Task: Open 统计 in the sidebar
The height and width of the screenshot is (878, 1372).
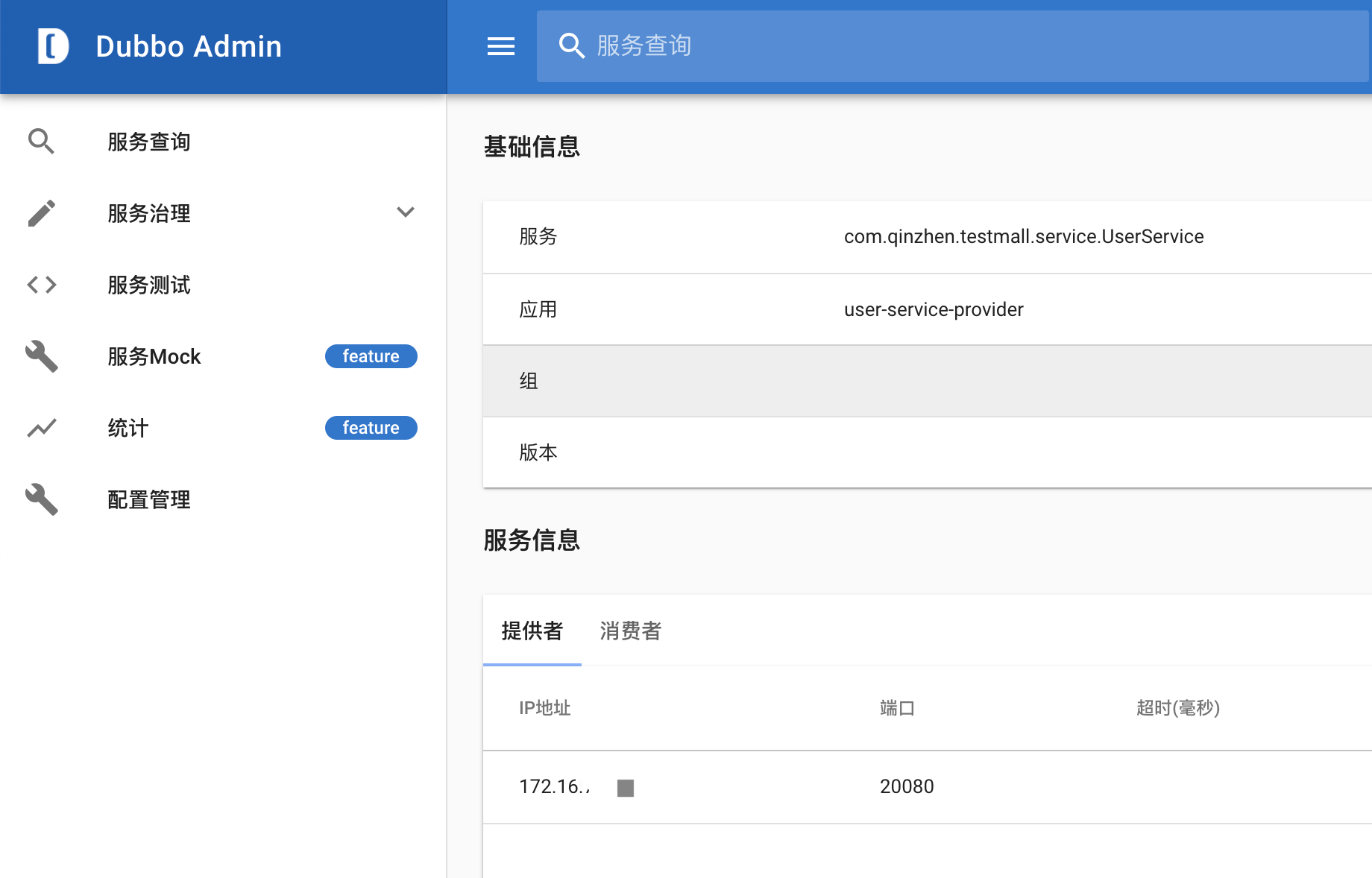Action: [x=128, y=428]
